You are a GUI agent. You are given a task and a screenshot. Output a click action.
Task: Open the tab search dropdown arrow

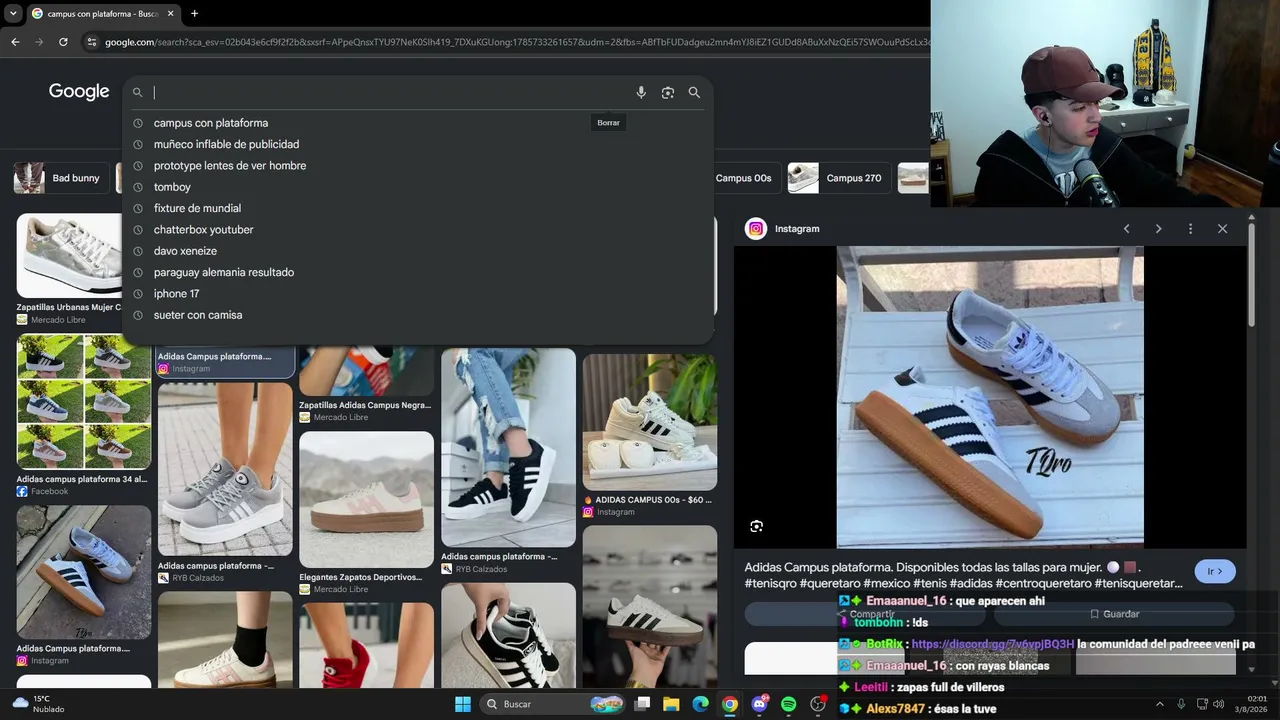click(x=12, y=13)
